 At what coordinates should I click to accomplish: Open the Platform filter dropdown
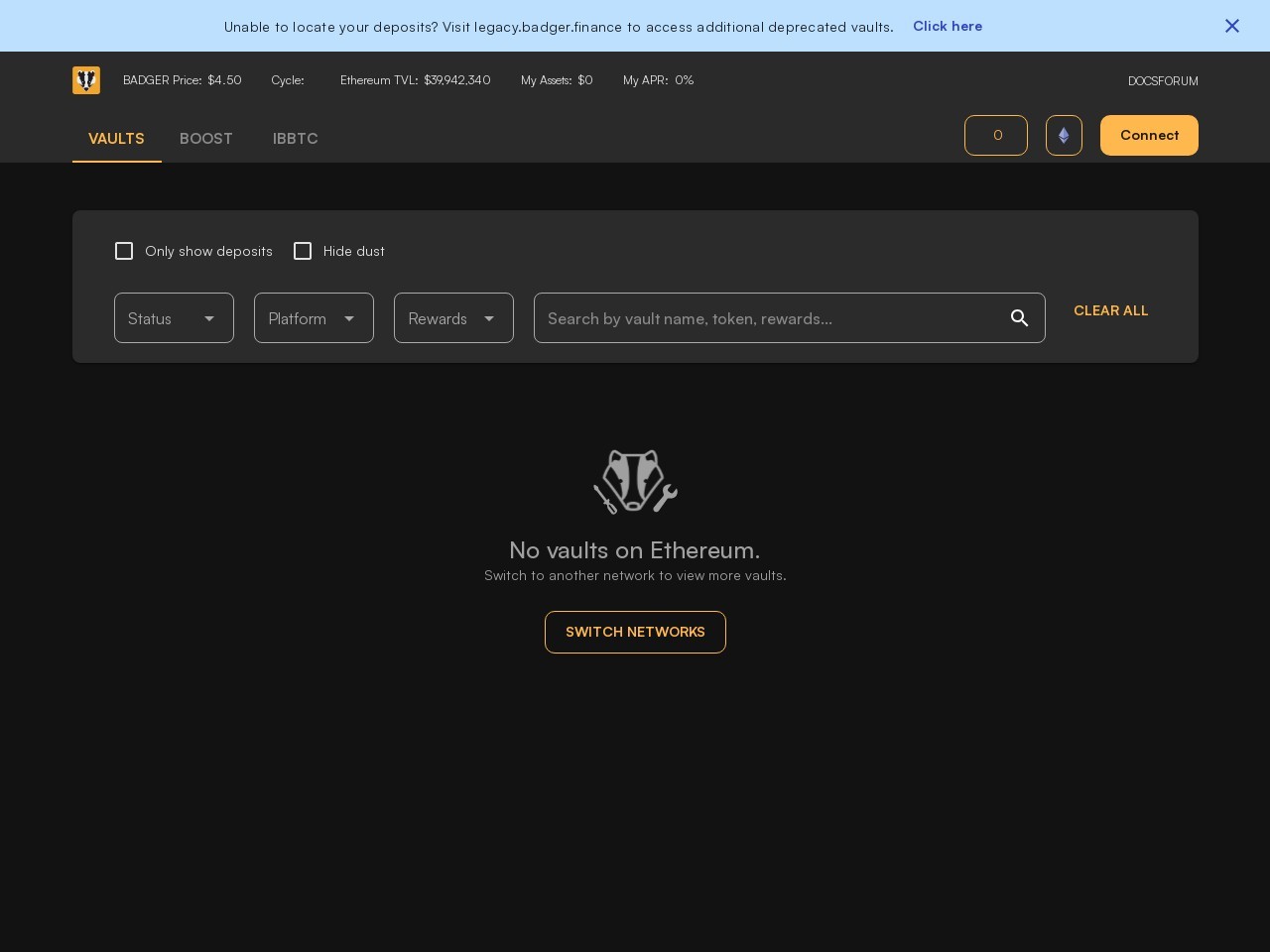click(314, 318)
